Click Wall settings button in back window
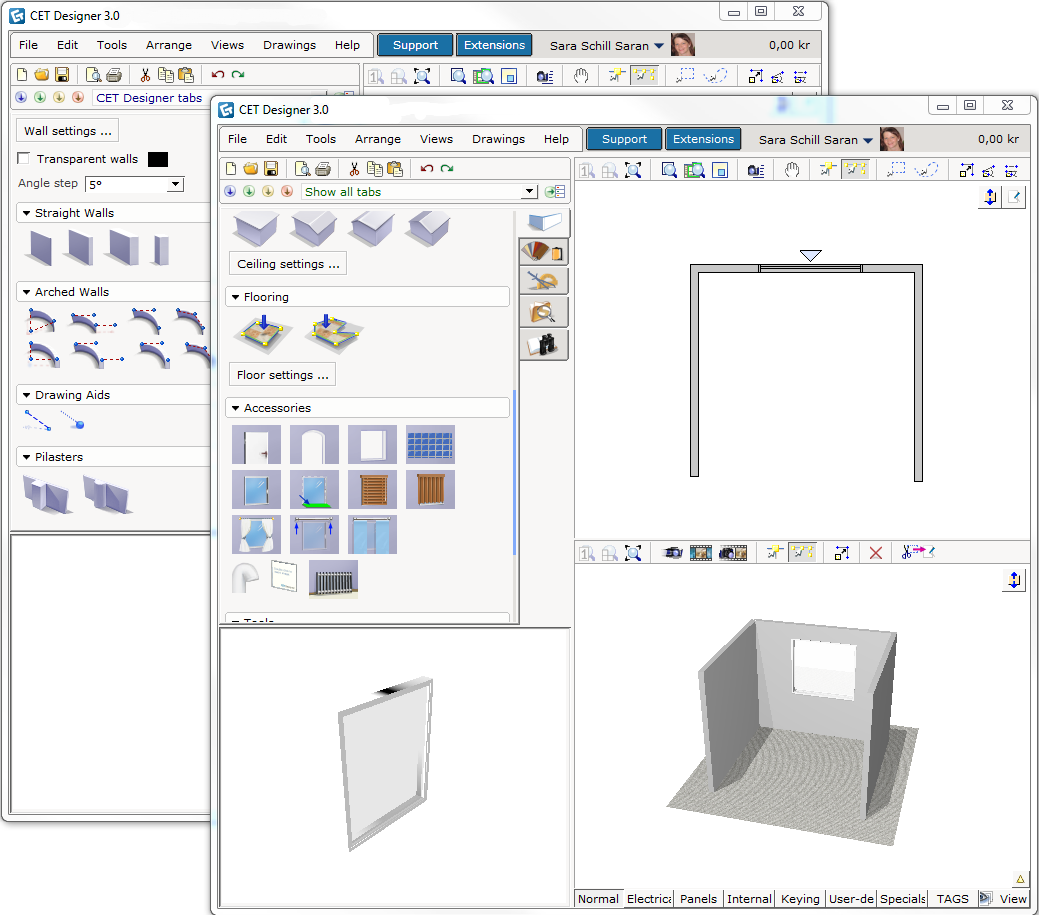Screen dimensions: 1039x915 click(68, 131)
